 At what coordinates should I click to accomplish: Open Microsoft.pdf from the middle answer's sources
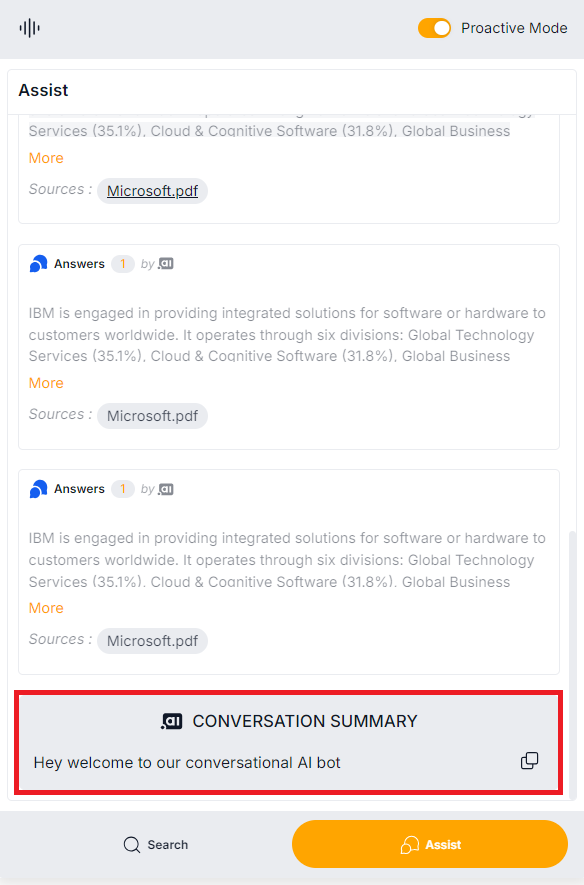pyautogui.click(x=152, y=415)
